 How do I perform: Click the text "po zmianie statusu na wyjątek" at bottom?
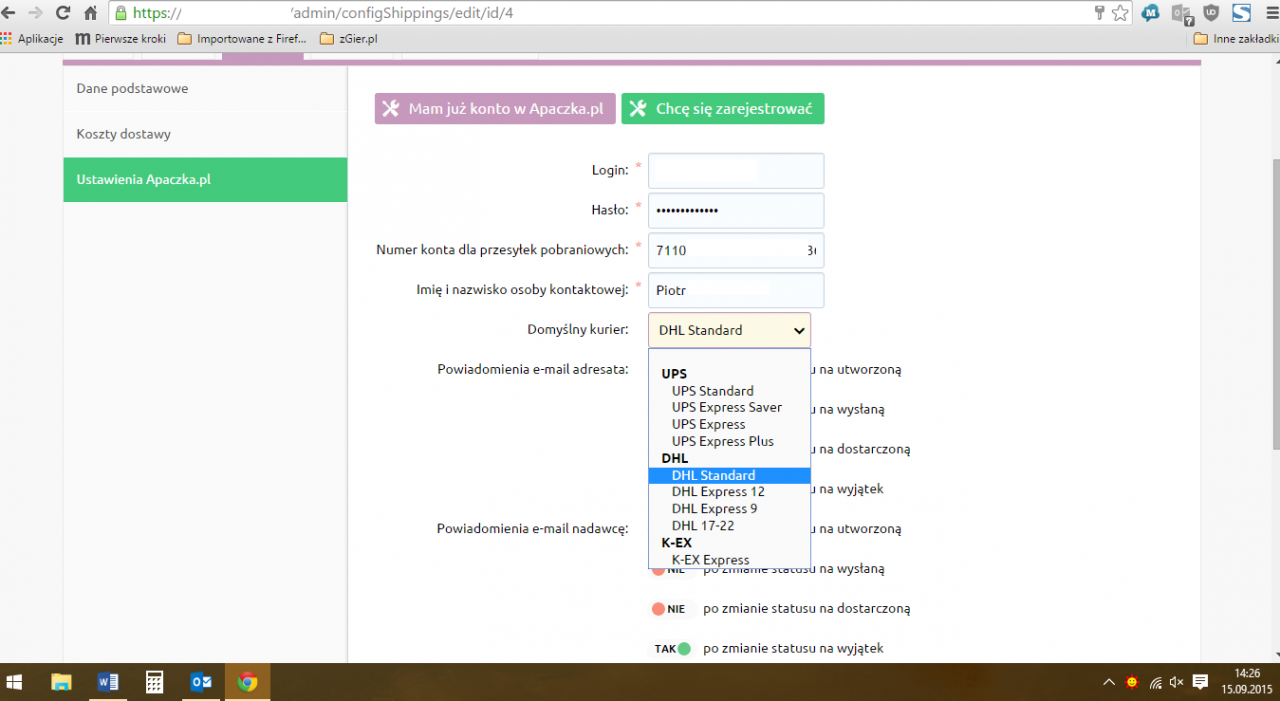(793, 648)
